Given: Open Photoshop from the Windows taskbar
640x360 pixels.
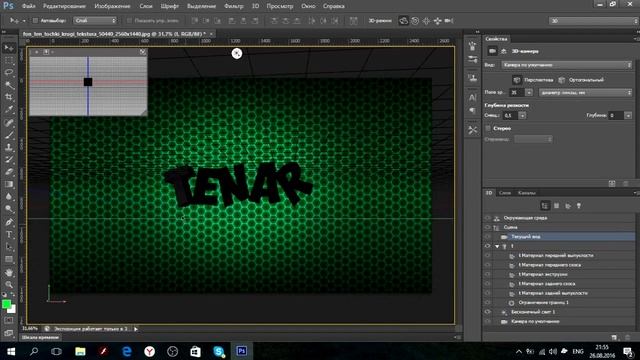Looking at the screenshot, I should pos(242,351).
